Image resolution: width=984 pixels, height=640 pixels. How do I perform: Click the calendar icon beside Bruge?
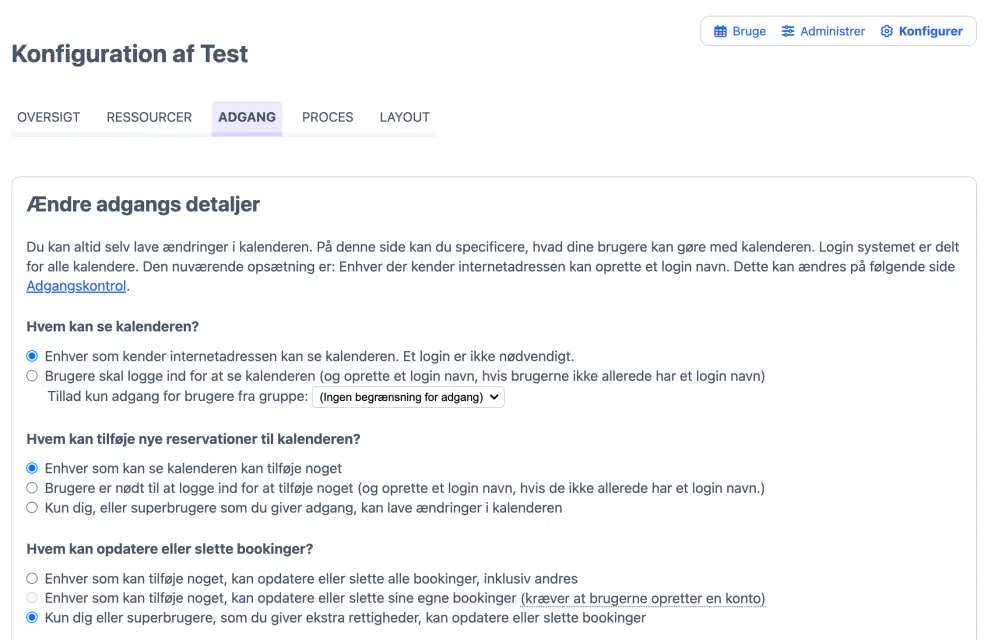720,31
